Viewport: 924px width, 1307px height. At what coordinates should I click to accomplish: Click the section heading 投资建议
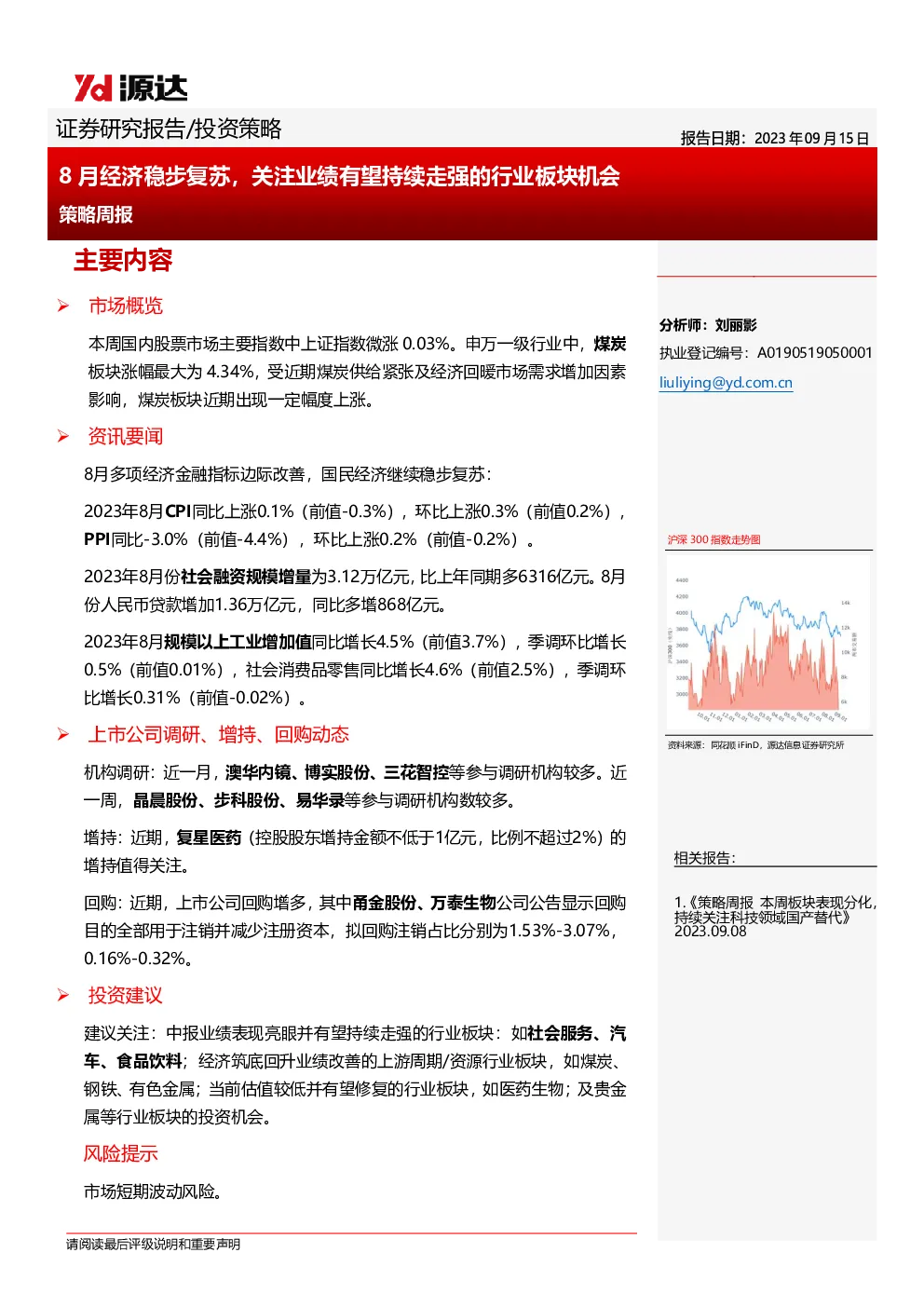pyautogui.click(x=126, y=995)
